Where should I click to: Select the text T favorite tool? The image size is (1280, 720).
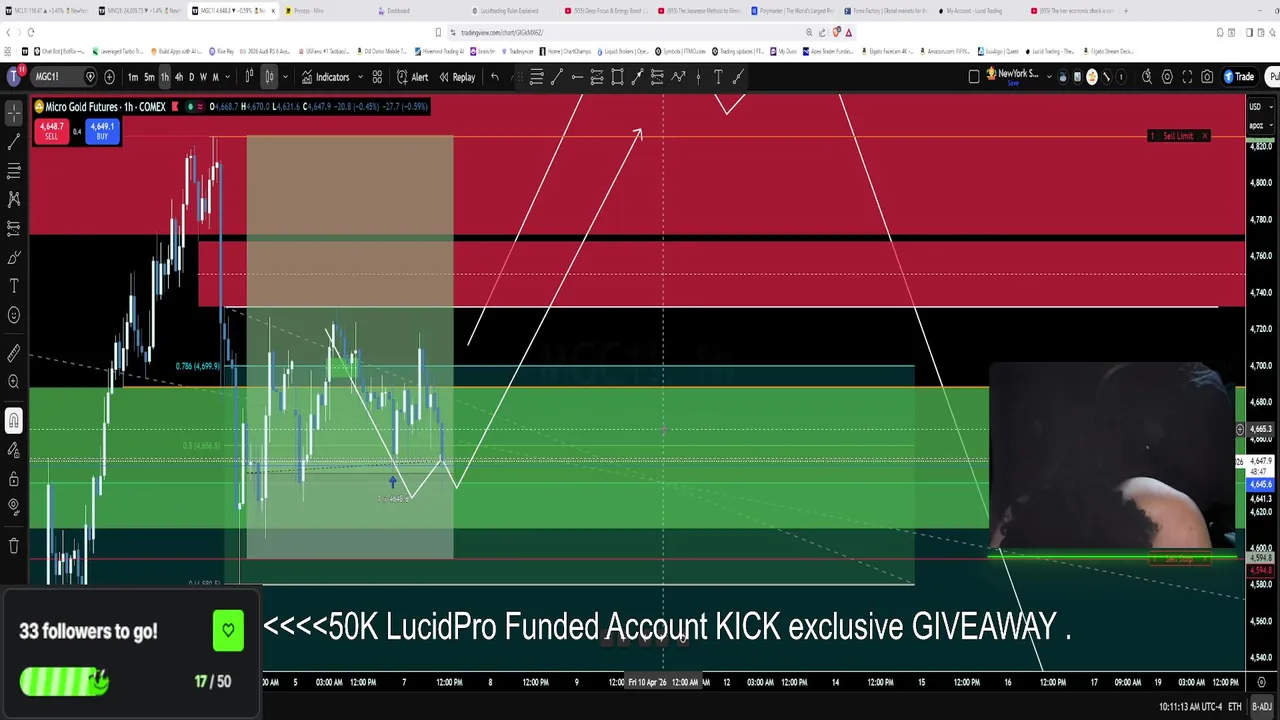tap(718, 77)
